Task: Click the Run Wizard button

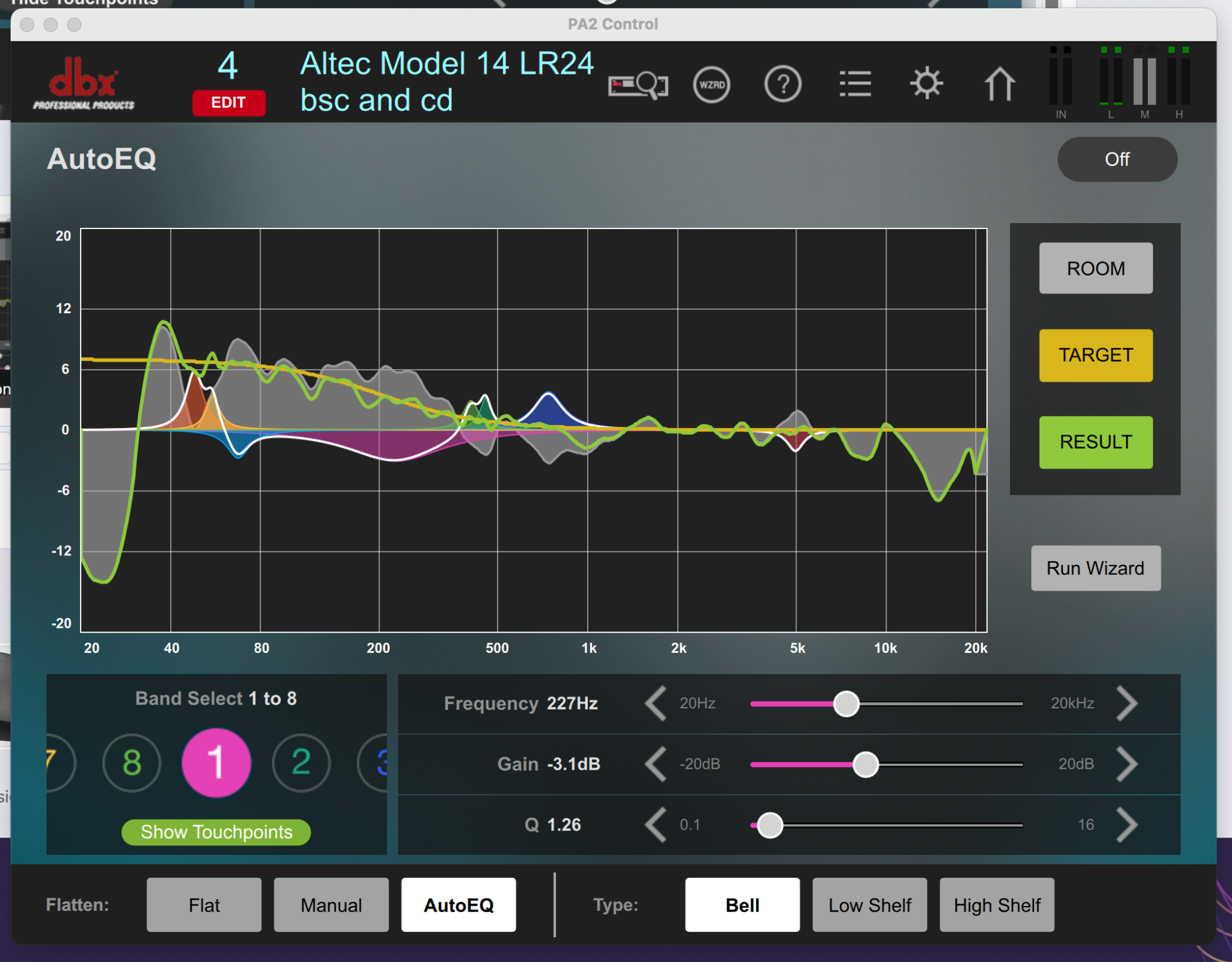Action: pyautogui.click(x=1095, y=568)
